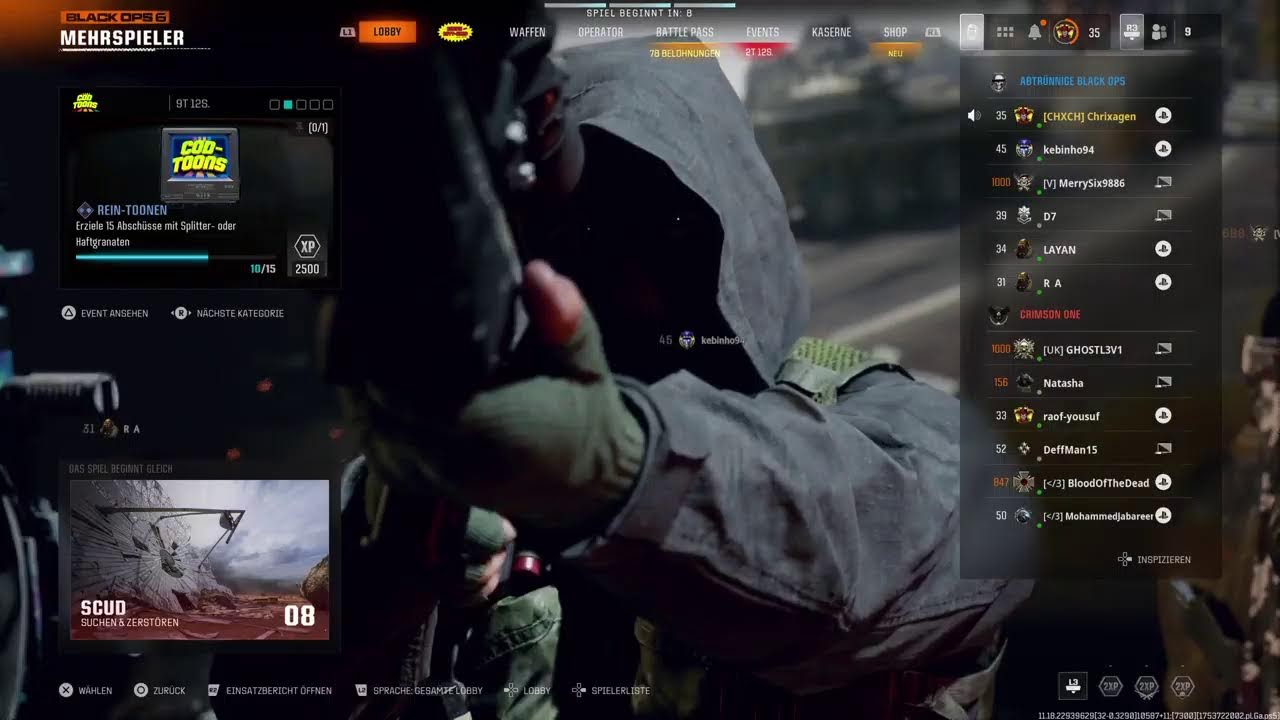Select the first 2XP token icon at bottom
1280x720 pixels.
(1110, 686)
